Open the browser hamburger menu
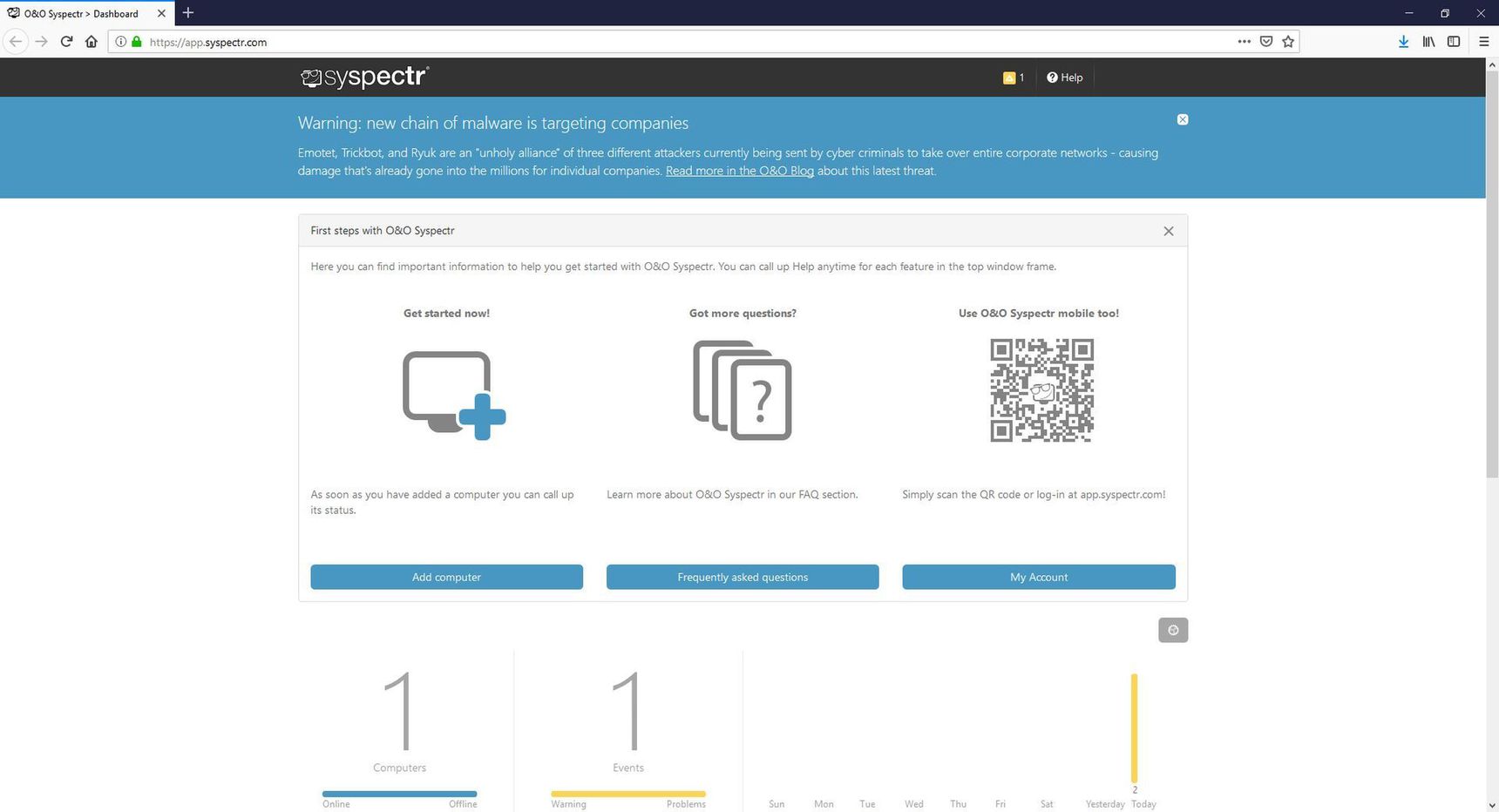 tap(1483, 42)
